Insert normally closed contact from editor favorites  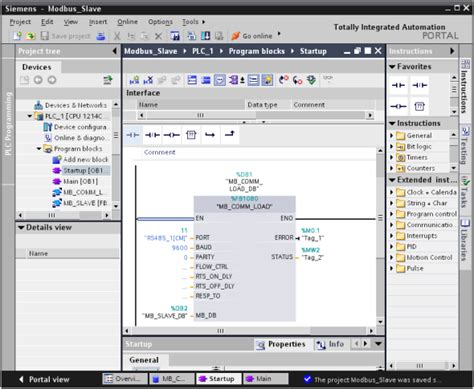click(152, 135)
